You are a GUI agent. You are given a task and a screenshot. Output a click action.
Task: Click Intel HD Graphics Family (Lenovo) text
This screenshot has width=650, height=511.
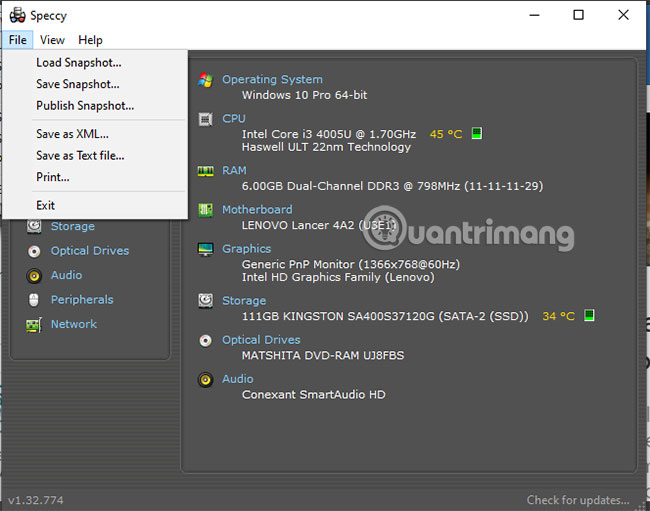pyautogui.click(x=338, y=277)
